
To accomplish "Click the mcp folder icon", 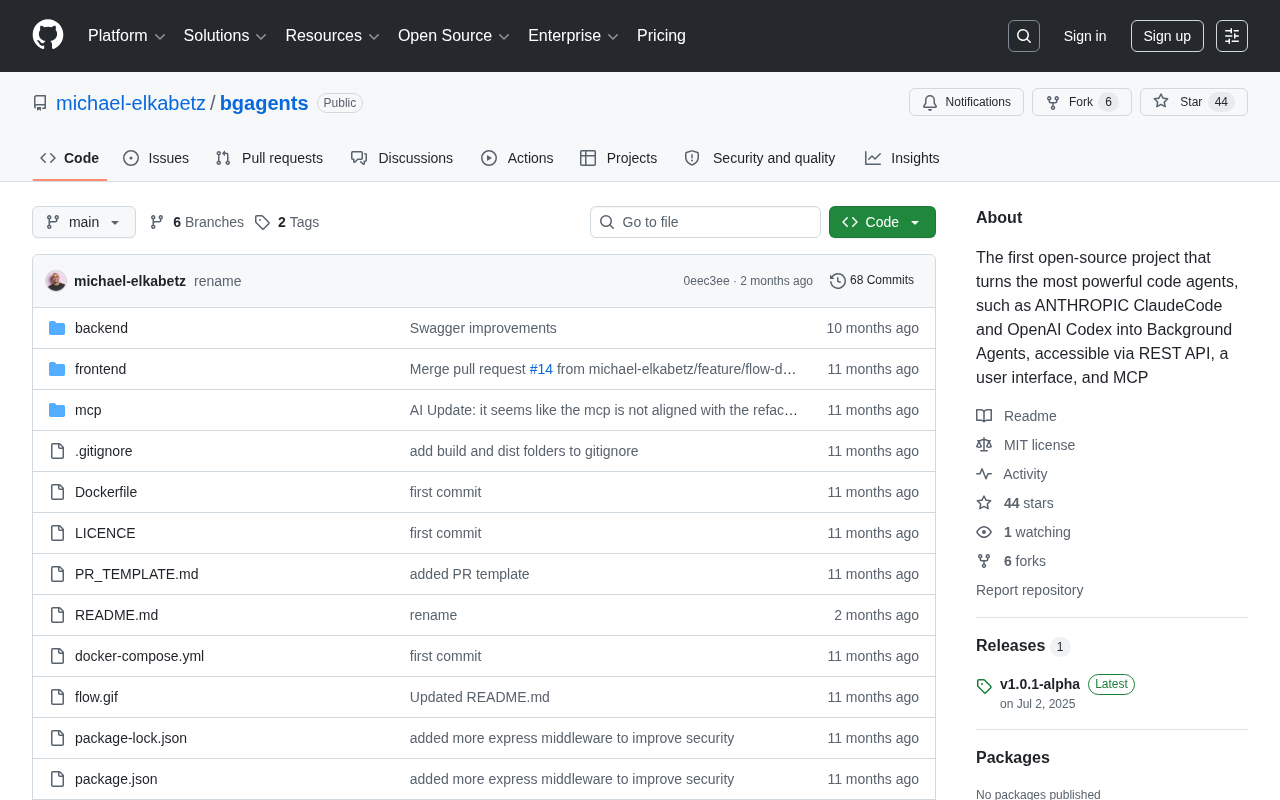I will (x=57, y=410).
